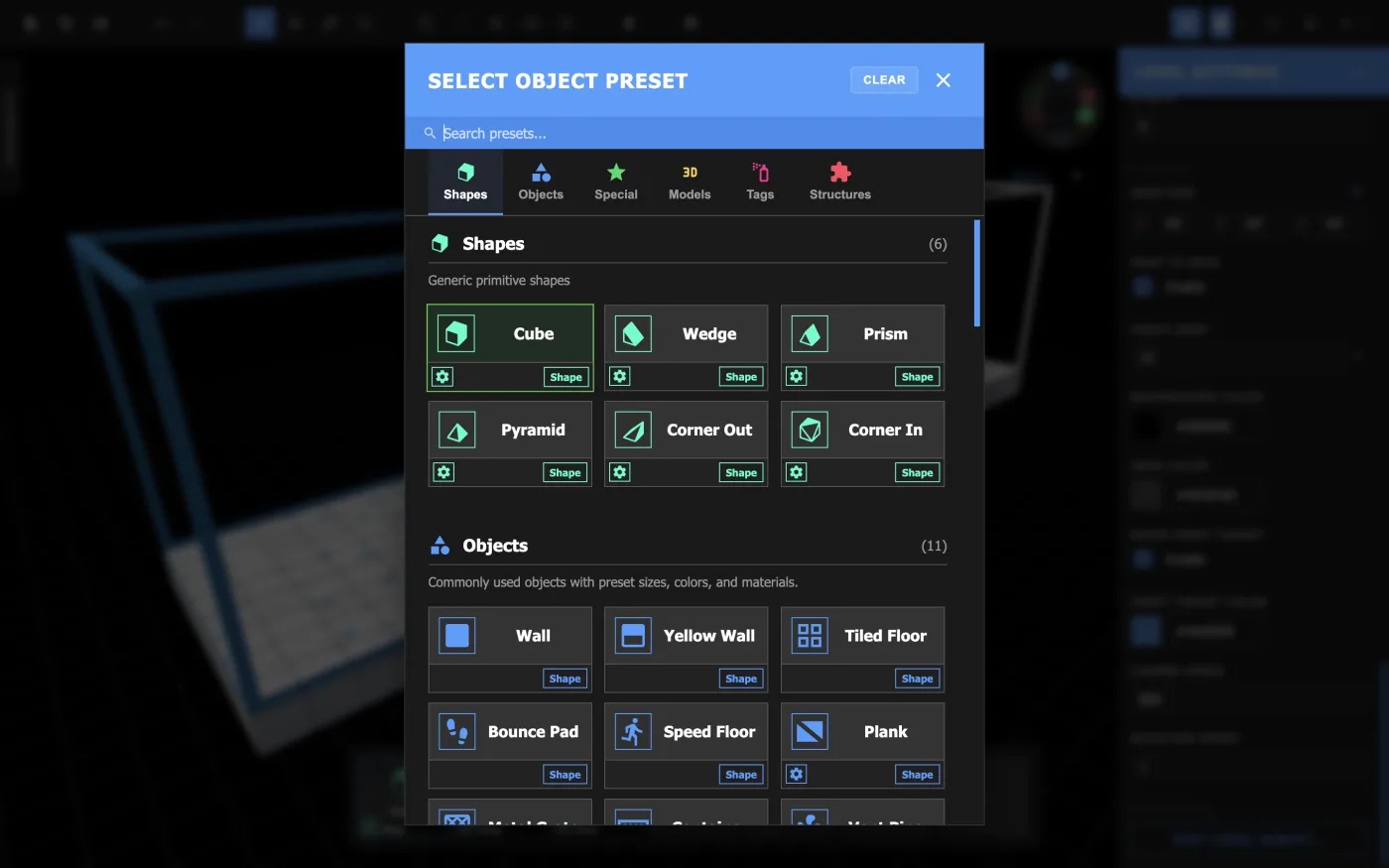
Task: Click the Shapes count (6)
Action: pyautogui.click(x=938, y=244)
